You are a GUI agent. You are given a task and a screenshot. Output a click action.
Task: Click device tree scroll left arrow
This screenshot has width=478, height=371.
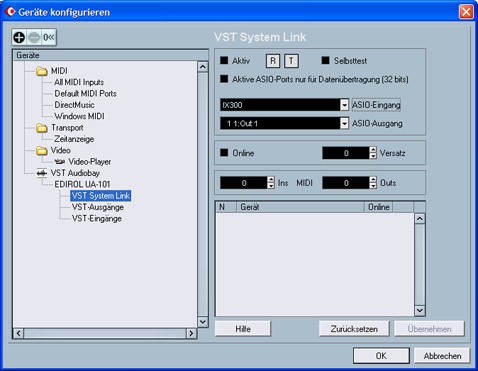(19, 333)
